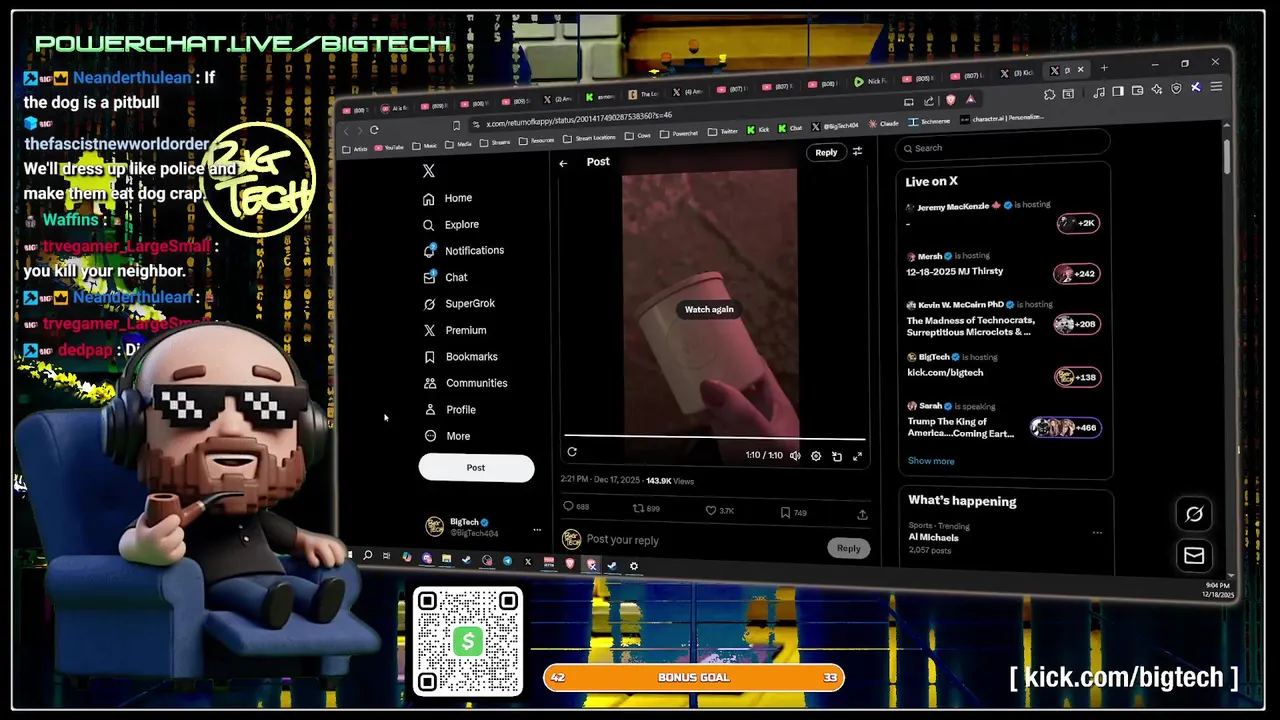Reload the page in browser toolbar
The height and width of the screenshot is (720, 1280).
tap(374, 130)
